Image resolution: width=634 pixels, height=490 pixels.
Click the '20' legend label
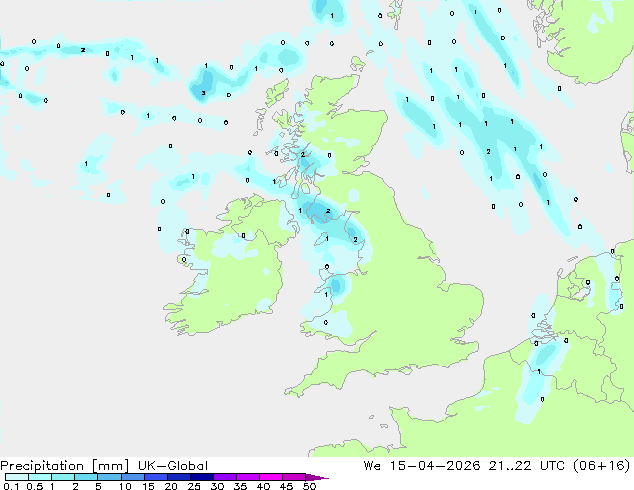171,486
